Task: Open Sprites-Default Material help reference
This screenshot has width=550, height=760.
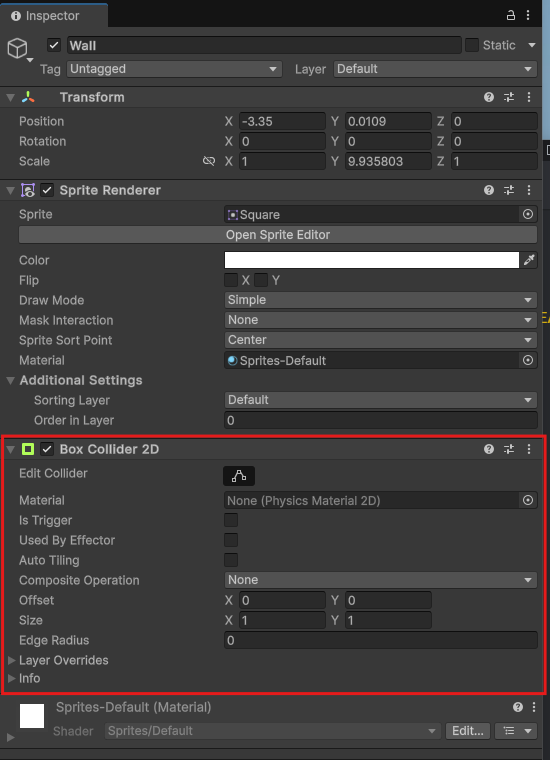Action: (518, 707)
